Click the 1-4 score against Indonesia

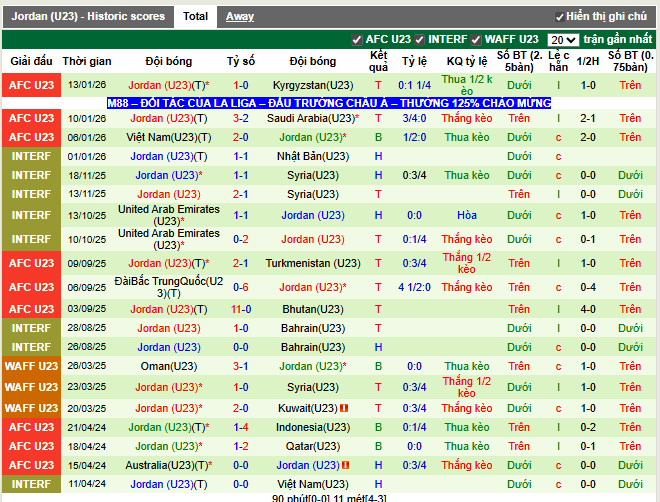click(x=241, y=428)
